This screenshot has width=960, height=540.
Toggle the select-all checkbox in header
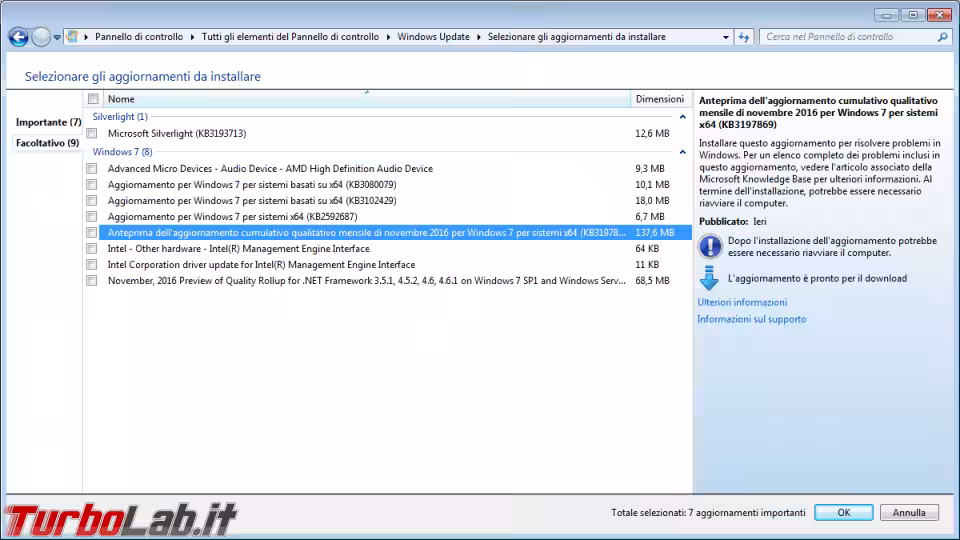point(93,99)
